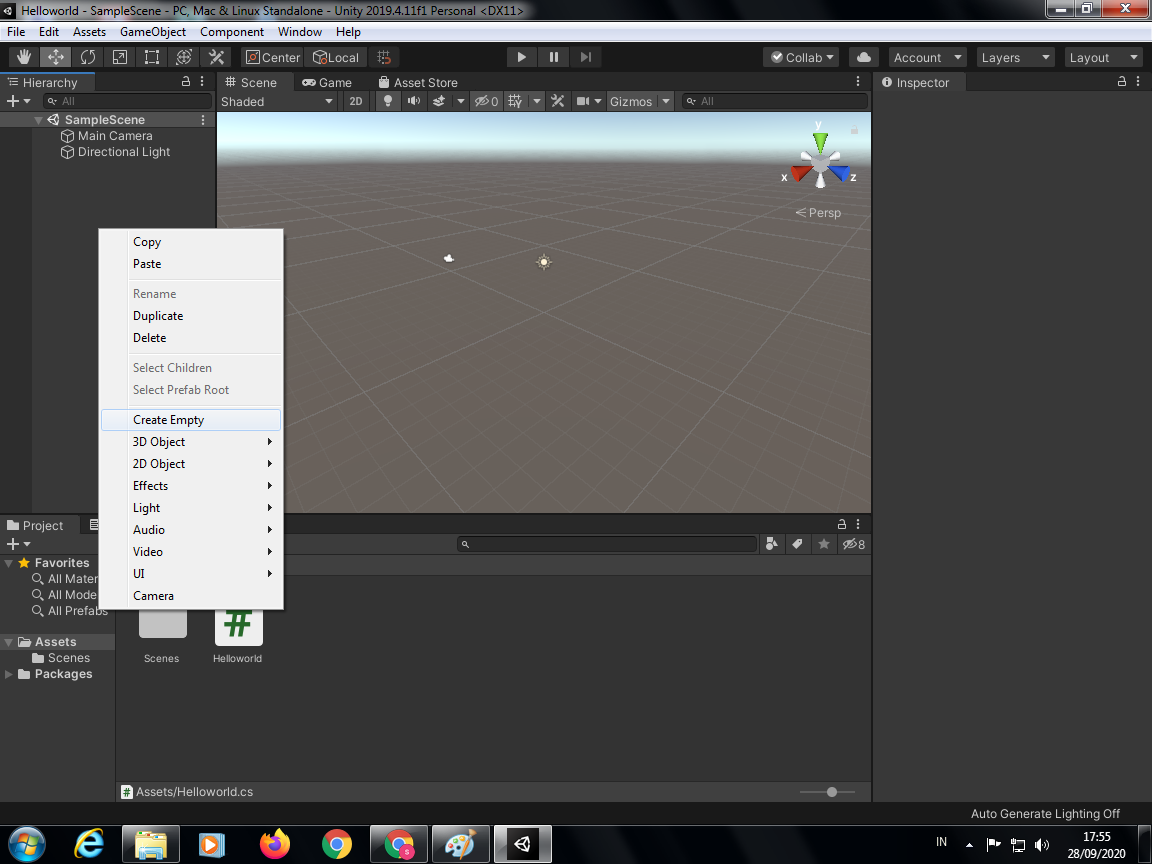Image resolution: width=1152 pixels, height=864 pixels.
Task: Open Search by Label icon in Project
Action: point(797,544)
